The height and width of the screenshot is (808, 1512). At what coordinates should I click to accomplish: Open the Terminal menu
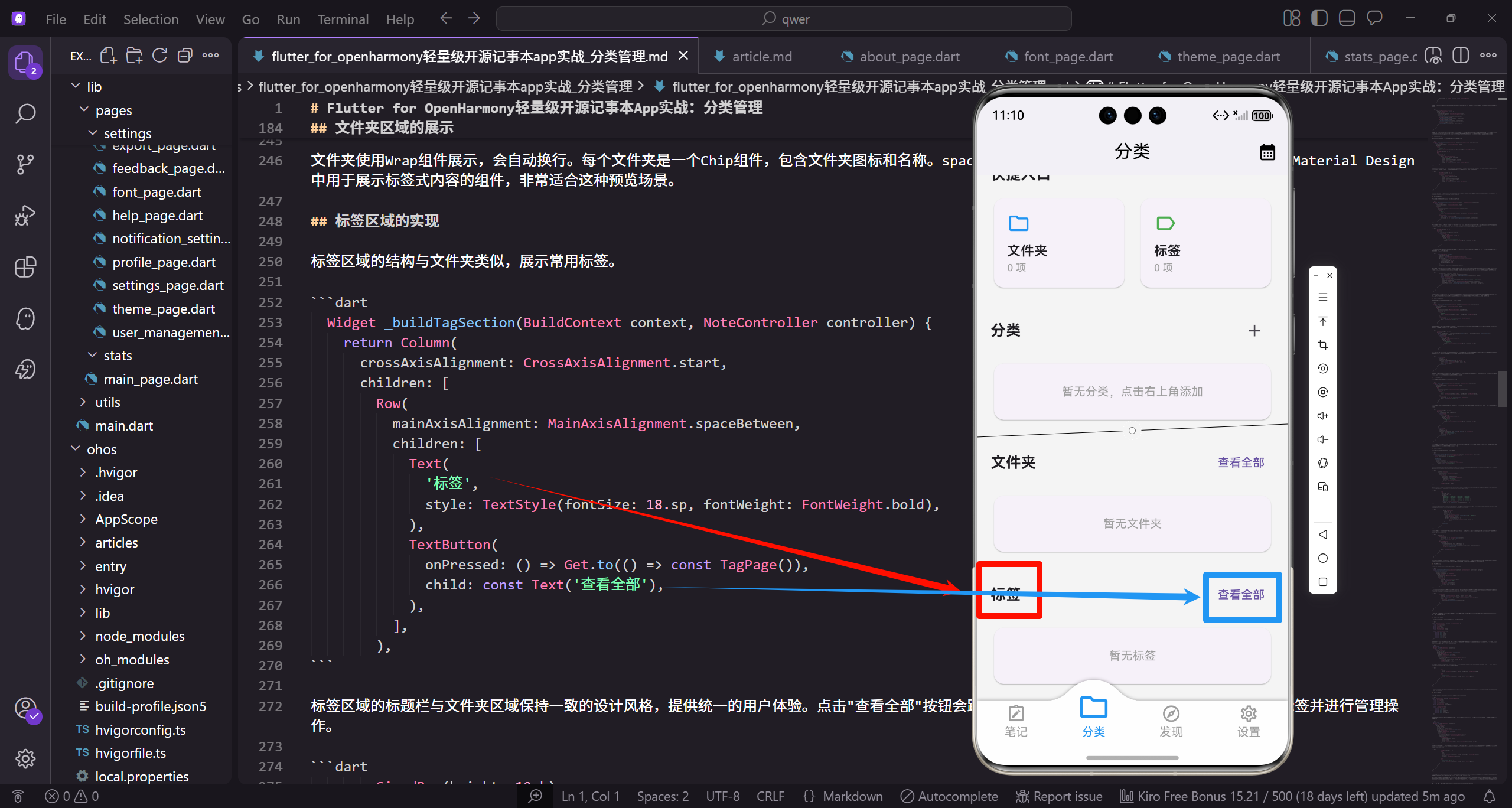[343, 19]
